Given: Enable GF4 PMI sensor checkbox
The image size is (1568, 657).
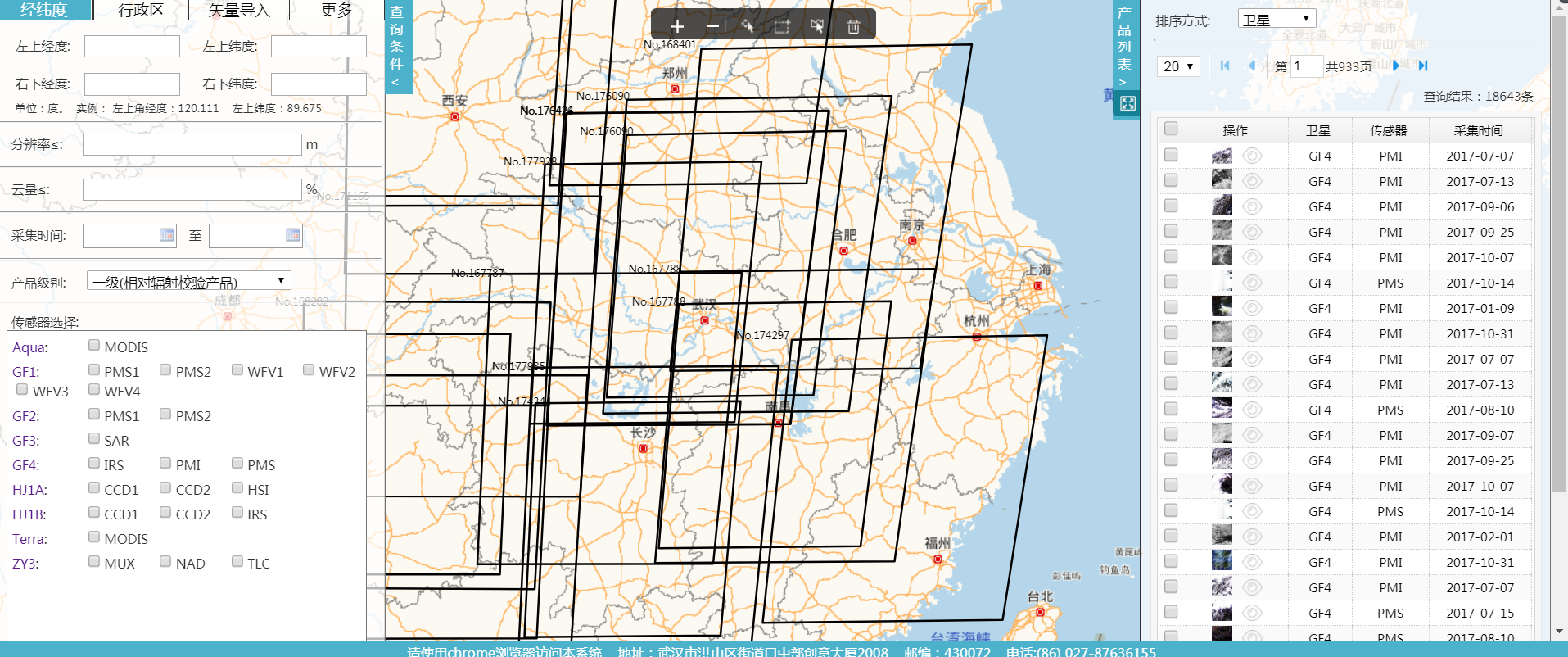Looking at the screenshot, I should 165,463.
